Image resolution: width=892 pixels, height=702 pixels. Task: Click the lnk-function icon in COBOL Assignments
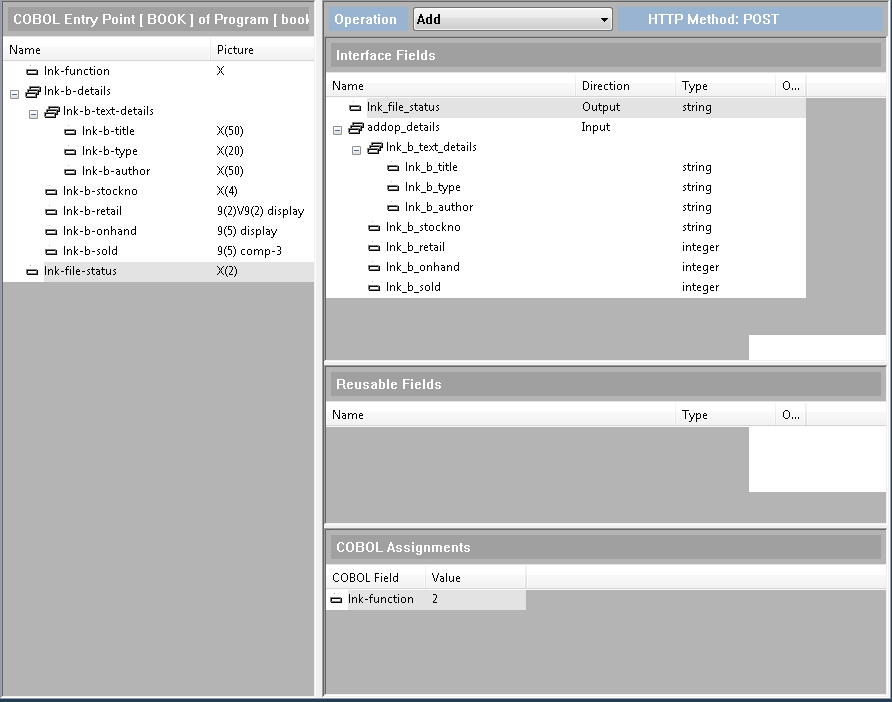[336, 599]
